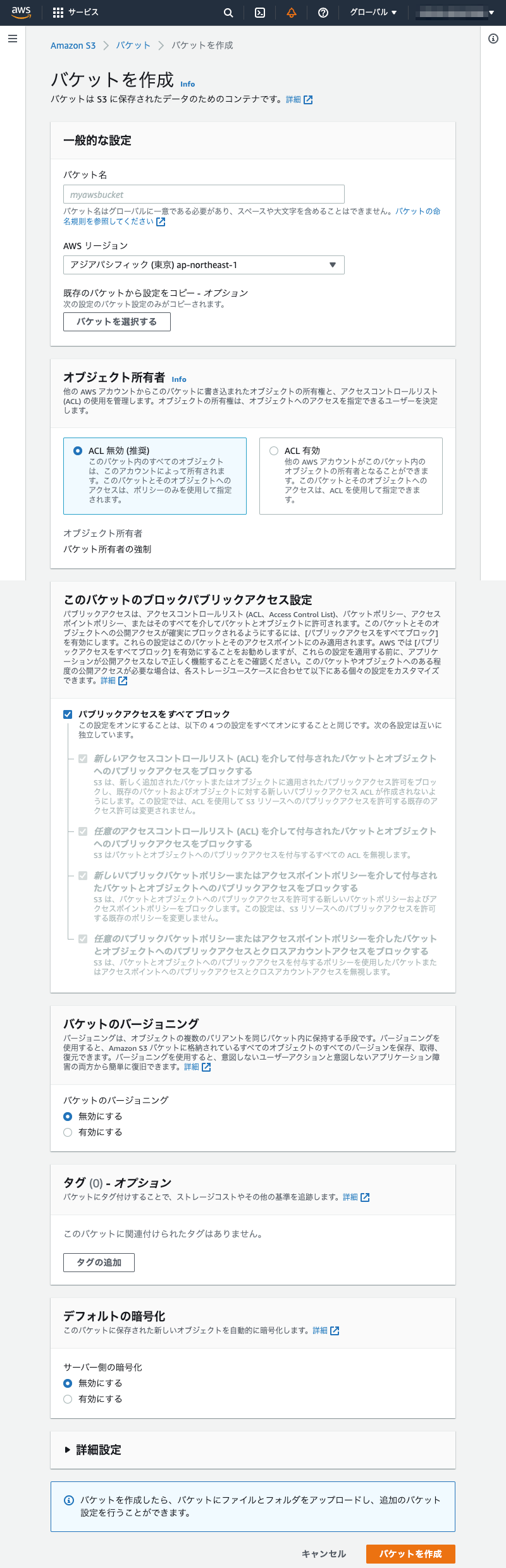Open the notifications bell icon
506x1568 pixels.
click(292, 13)
